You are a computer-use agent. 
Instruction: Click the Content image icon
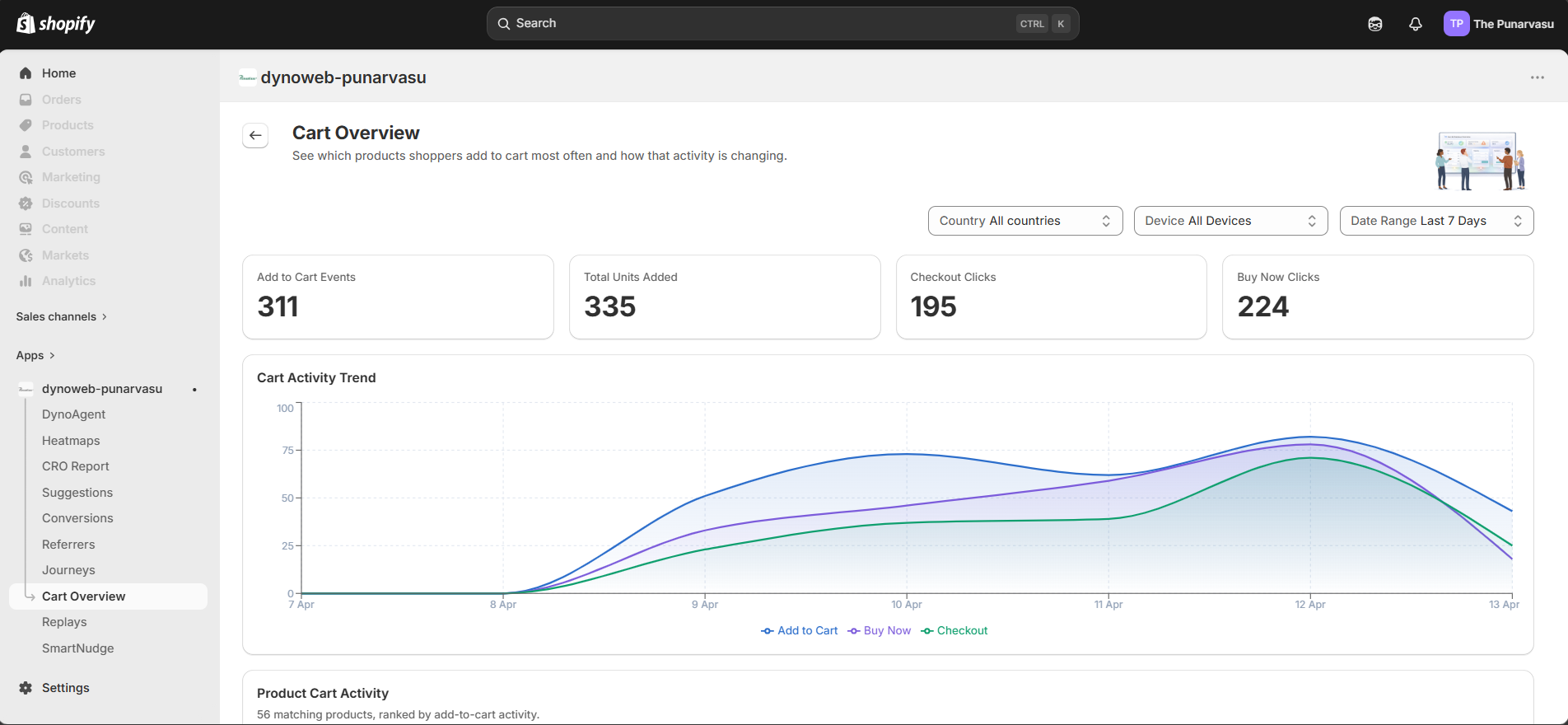click(x=26, y=229)
